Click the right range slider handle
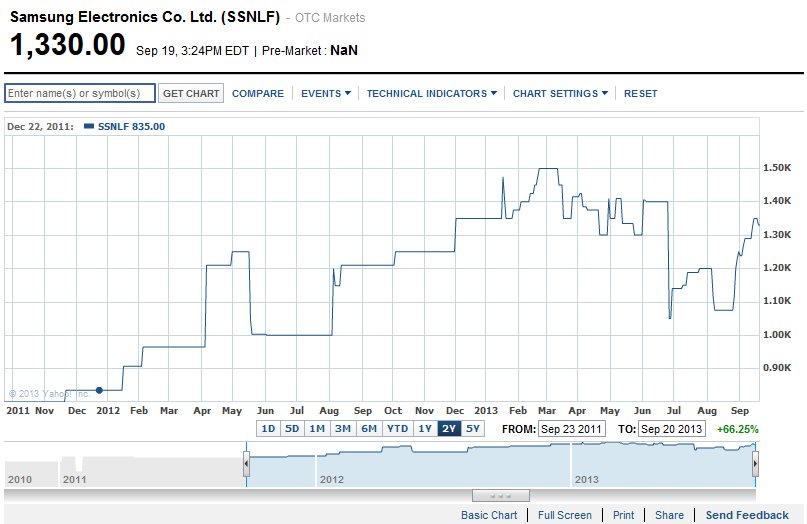The image size is (807, 524). (755, 464)
